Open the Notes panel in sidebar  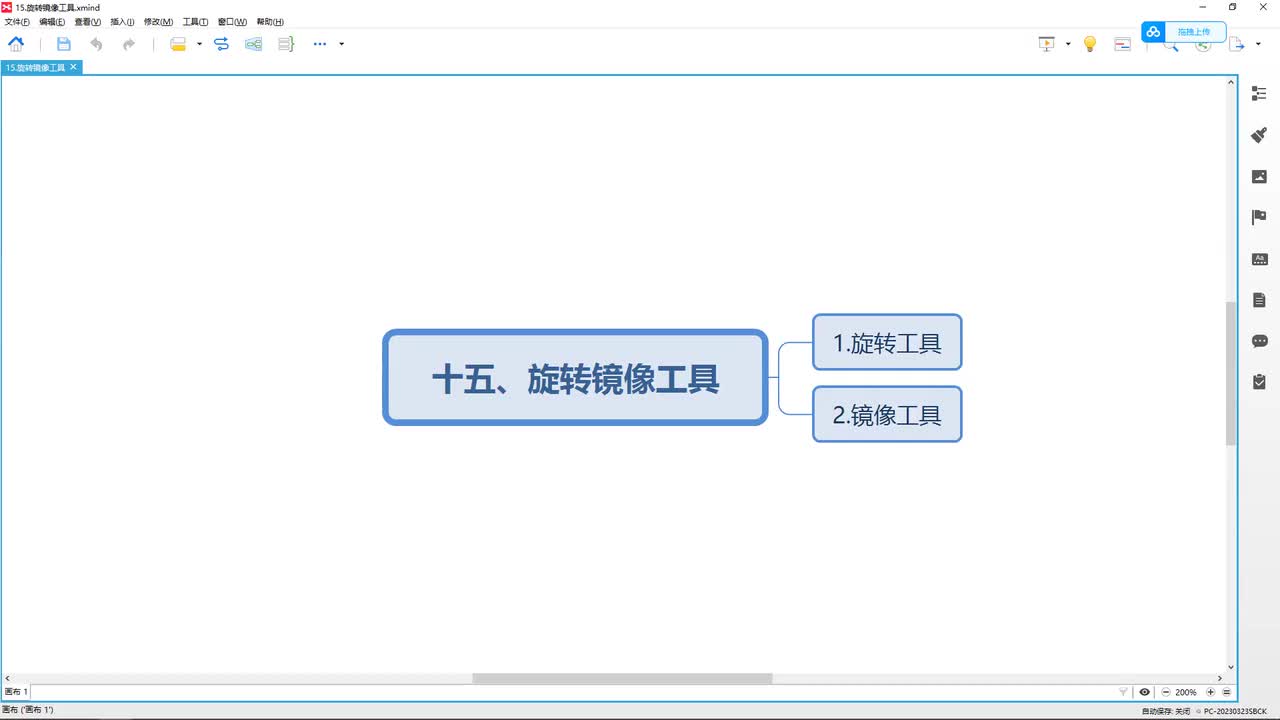pyautogui.click(x=1259, y=300)
